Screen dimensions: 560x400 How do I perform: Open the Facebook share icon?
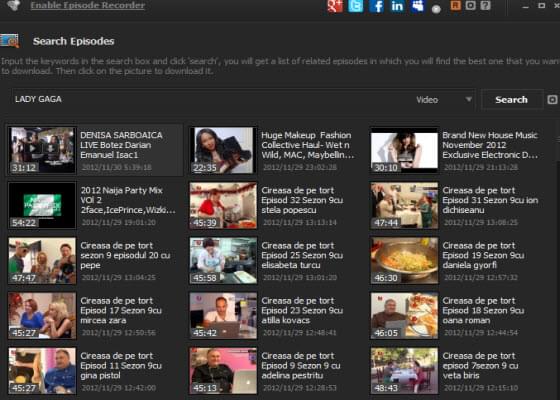pos(376,6)
